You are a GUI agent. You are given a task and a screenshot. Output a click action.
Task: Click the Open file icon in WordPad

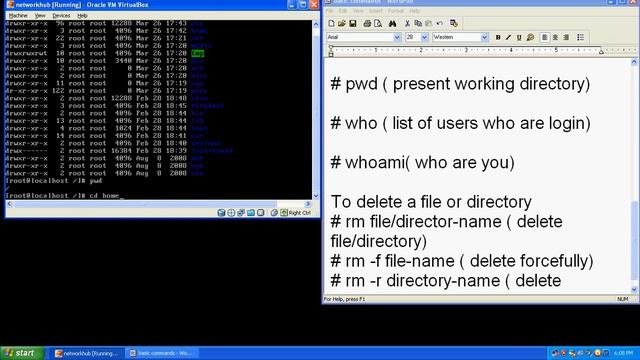(x=342, y=24)
